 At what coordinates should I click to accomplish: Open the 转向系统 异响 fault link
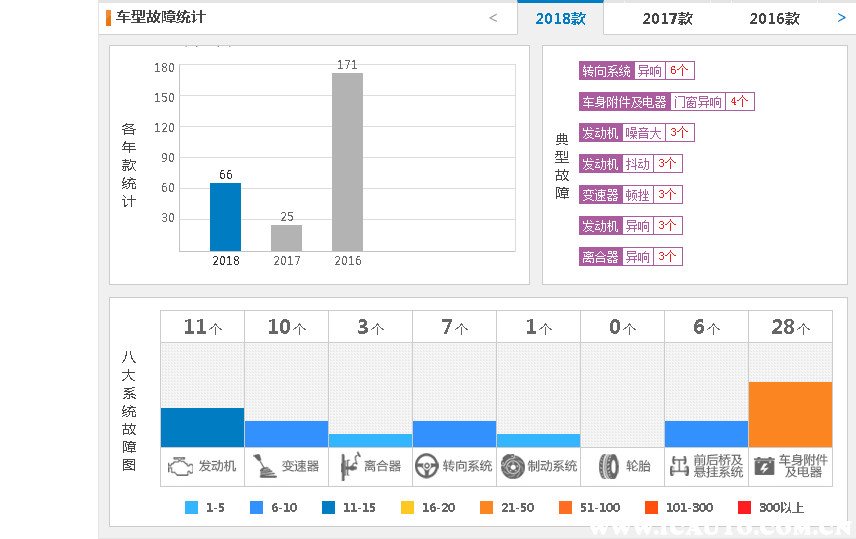[636, 71]
